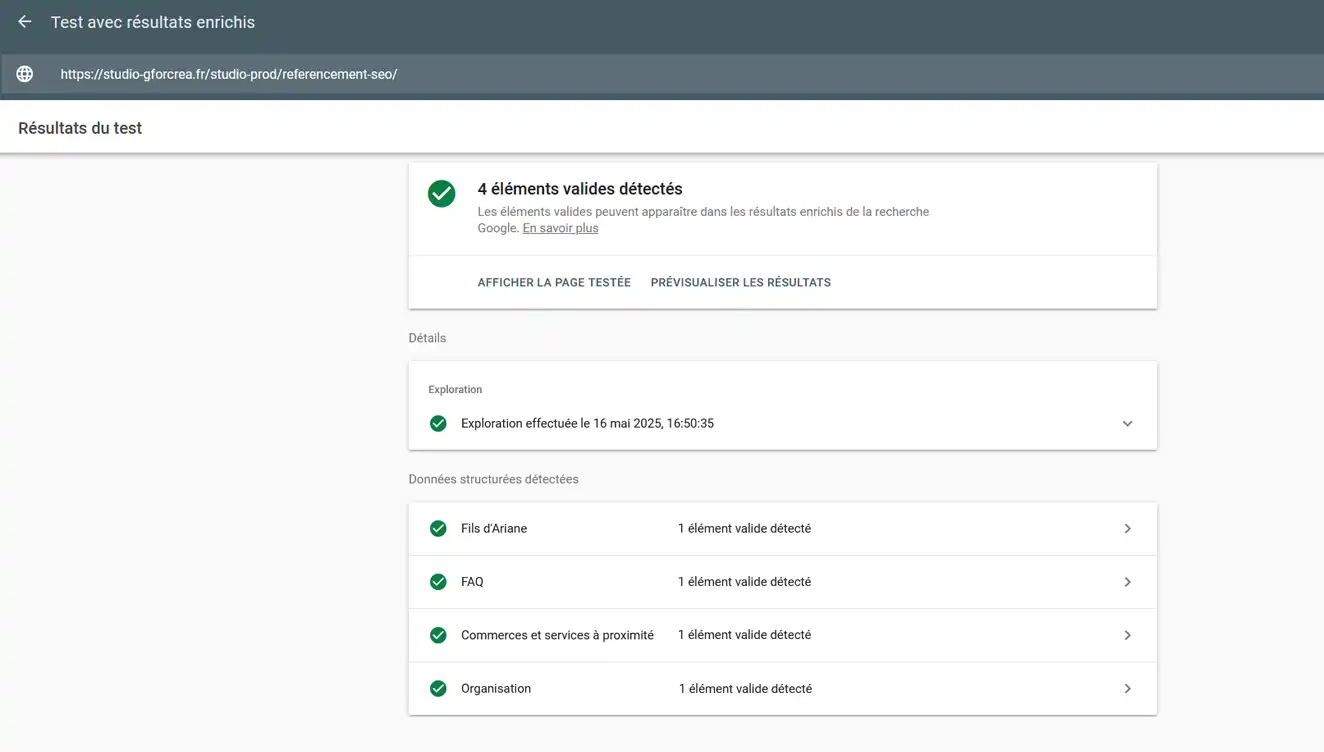This screenshot has height=752, width=1324.
Task: Click the Données structurées détectées label
Action: 493,479
